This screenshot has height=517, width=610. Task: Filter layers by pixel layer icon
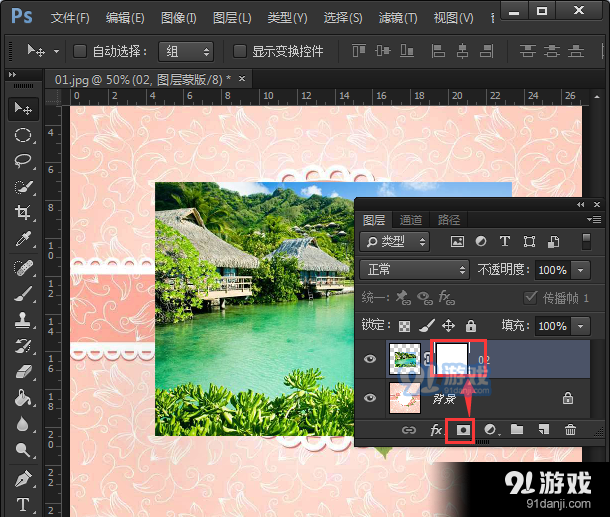point(457,242)
